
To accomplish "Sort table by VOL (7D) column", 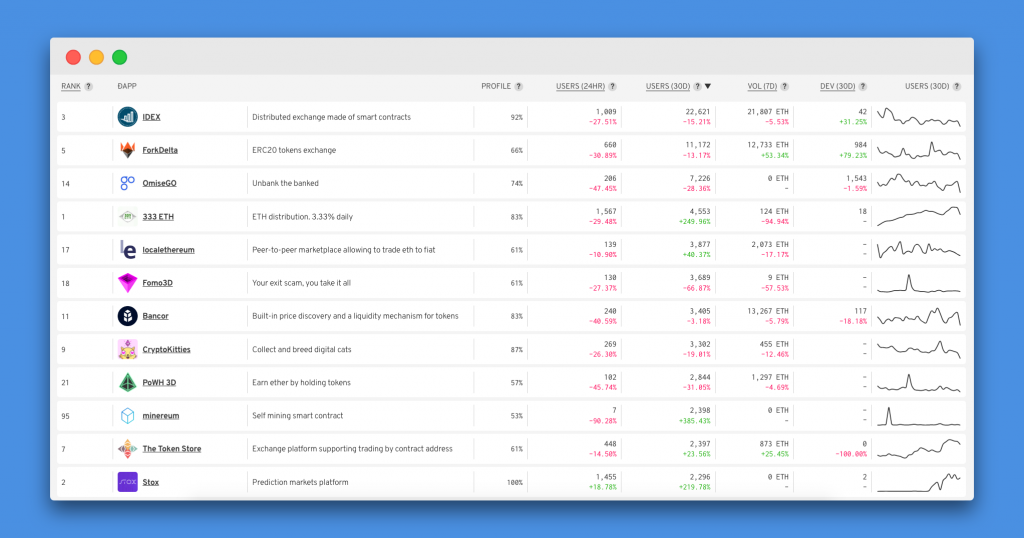I will click(762, 86).
